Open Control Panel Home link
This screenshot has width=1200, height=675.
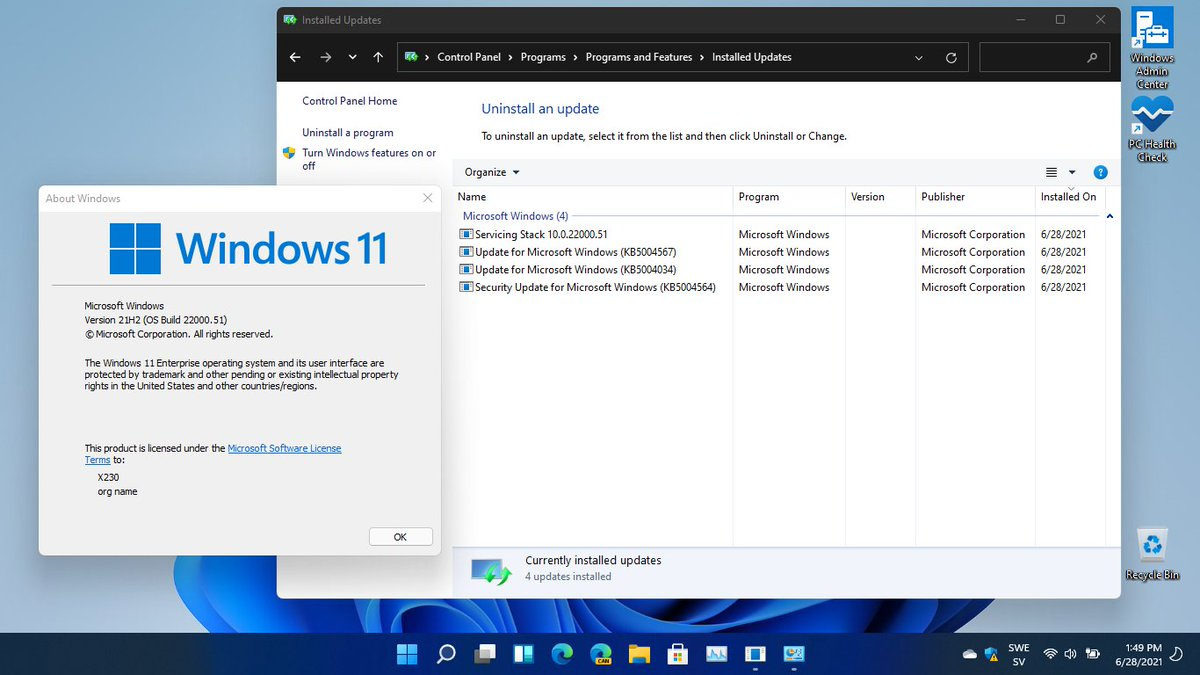pos(350,101)
